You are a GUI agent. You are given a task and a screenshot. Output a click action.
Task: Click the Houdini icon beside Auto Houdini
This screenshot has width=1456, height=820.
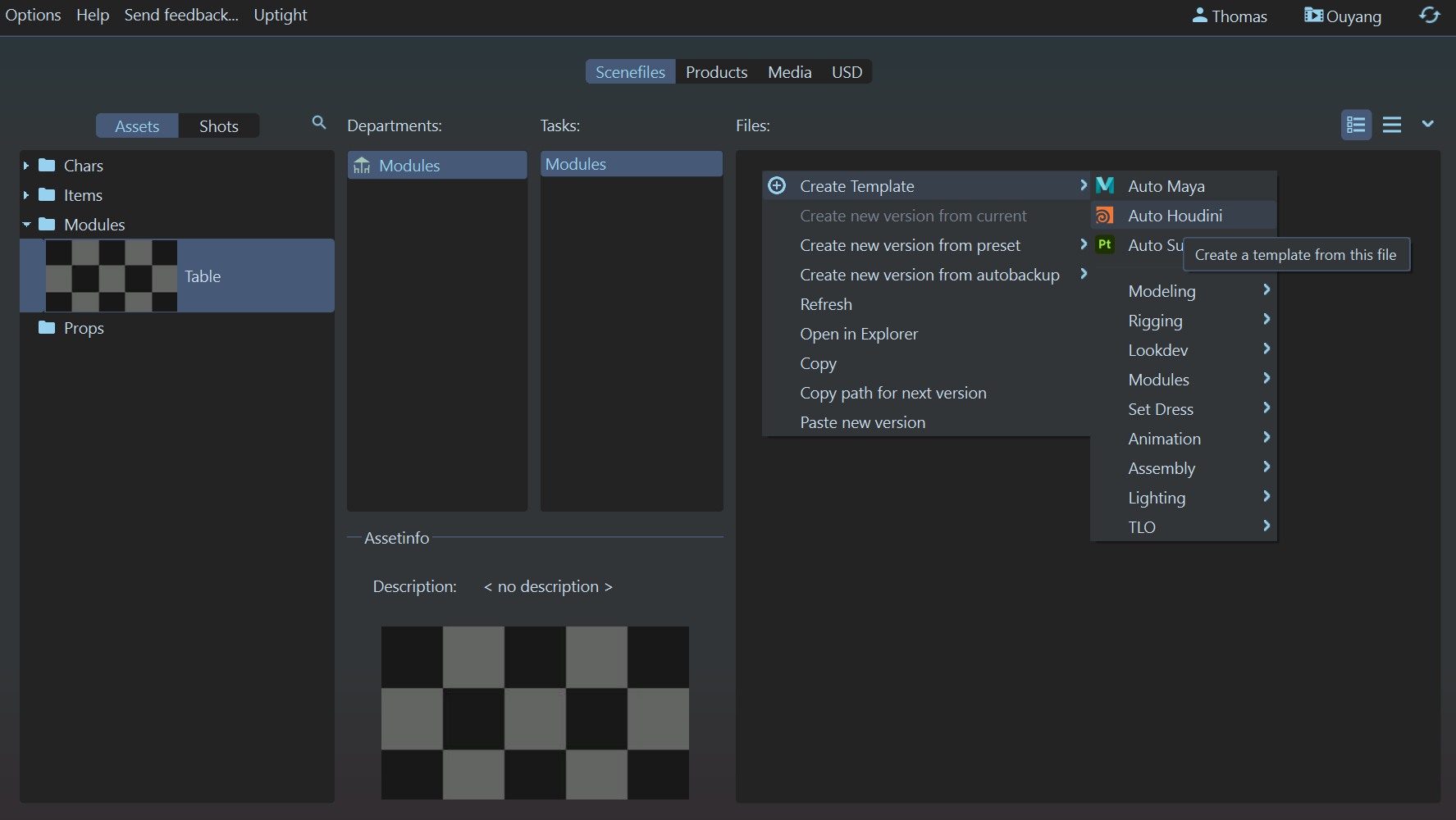click(x=1105, y=216)
